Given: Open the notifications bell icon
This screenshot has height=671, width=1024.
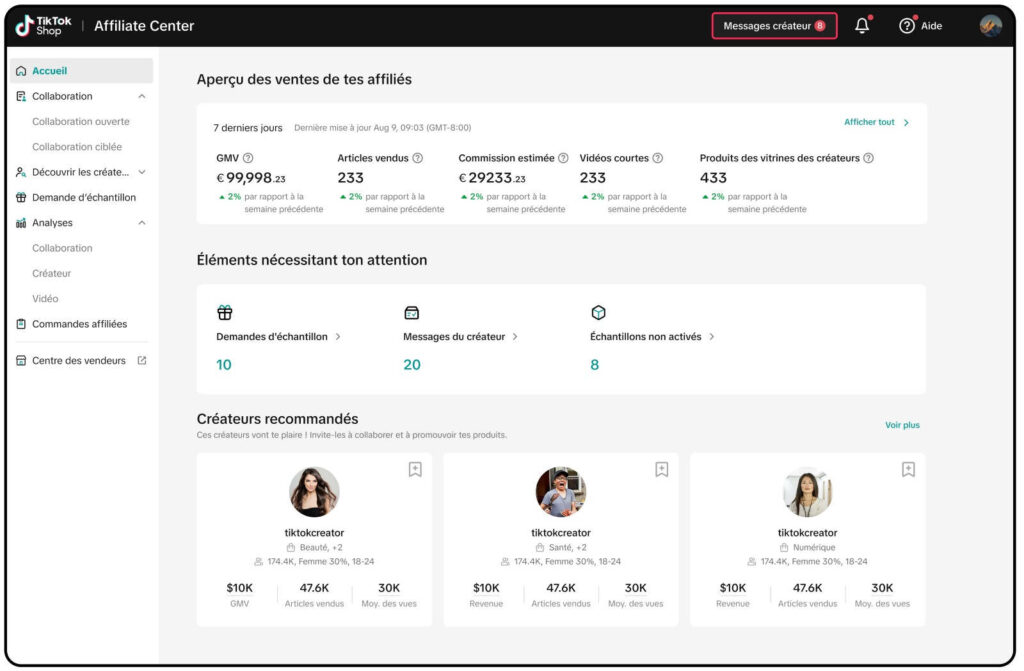Looking at the screenshot, I should coord(862,25).
